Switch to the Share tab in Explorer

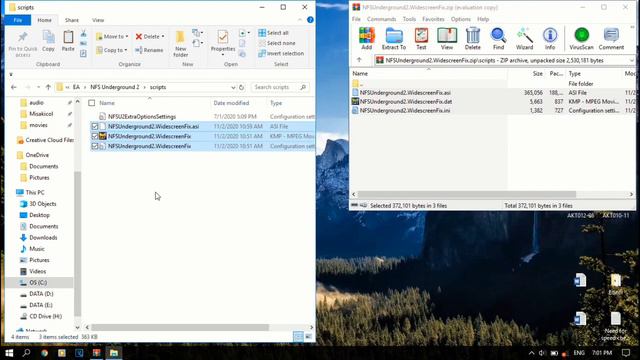coord(71,20)
